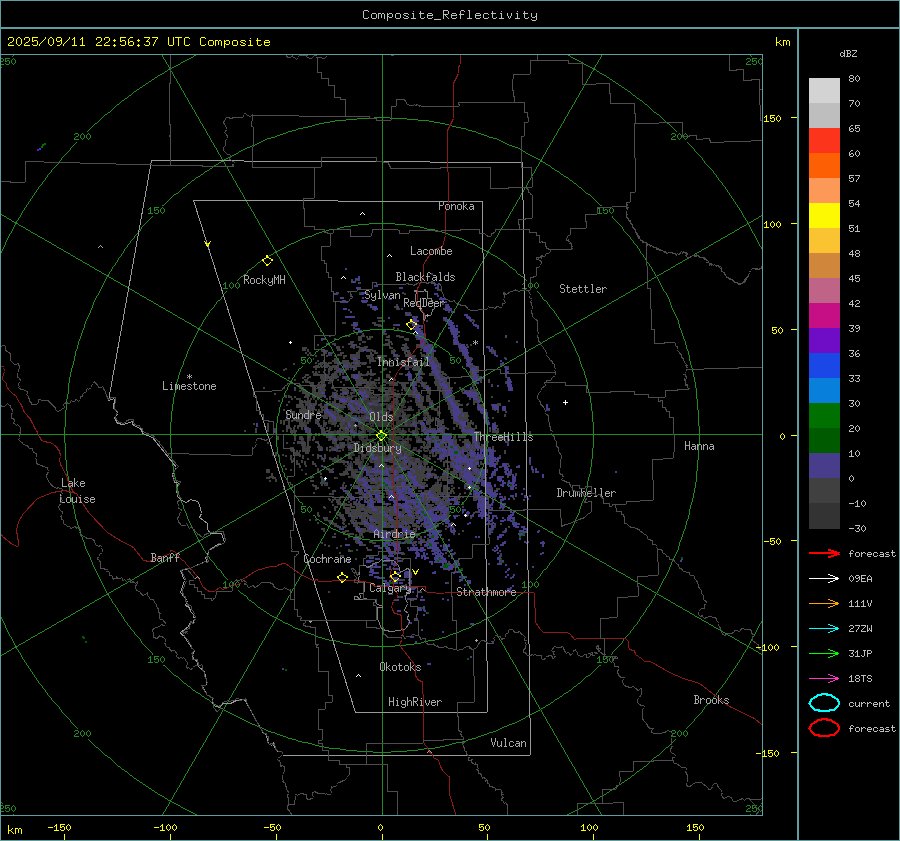Screen dimensions: 900x841
Task: Click the Innisfail map label
Action: point(404,362)
